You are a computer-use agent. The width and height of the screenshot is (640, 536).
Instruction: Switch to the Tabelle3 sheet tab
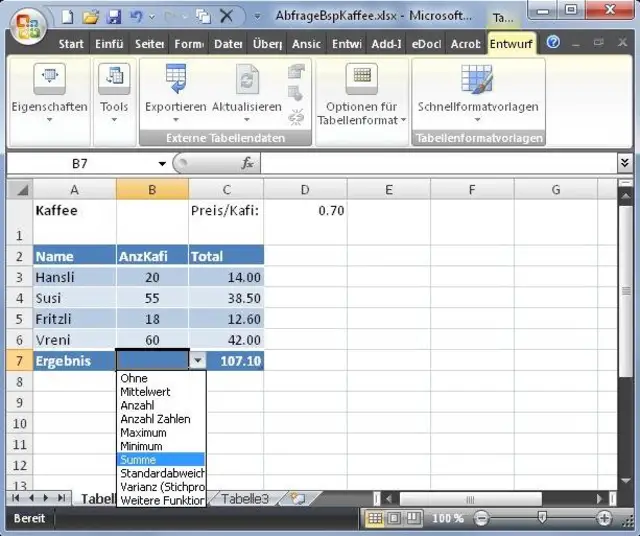pyautogui.click(x=245, y=498)
